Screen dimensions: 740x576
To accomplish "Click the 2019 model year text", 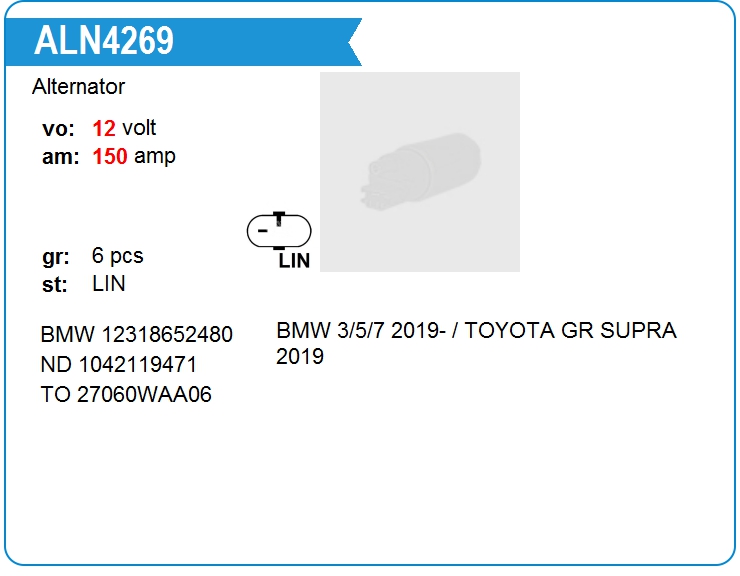I will [300, 356].
